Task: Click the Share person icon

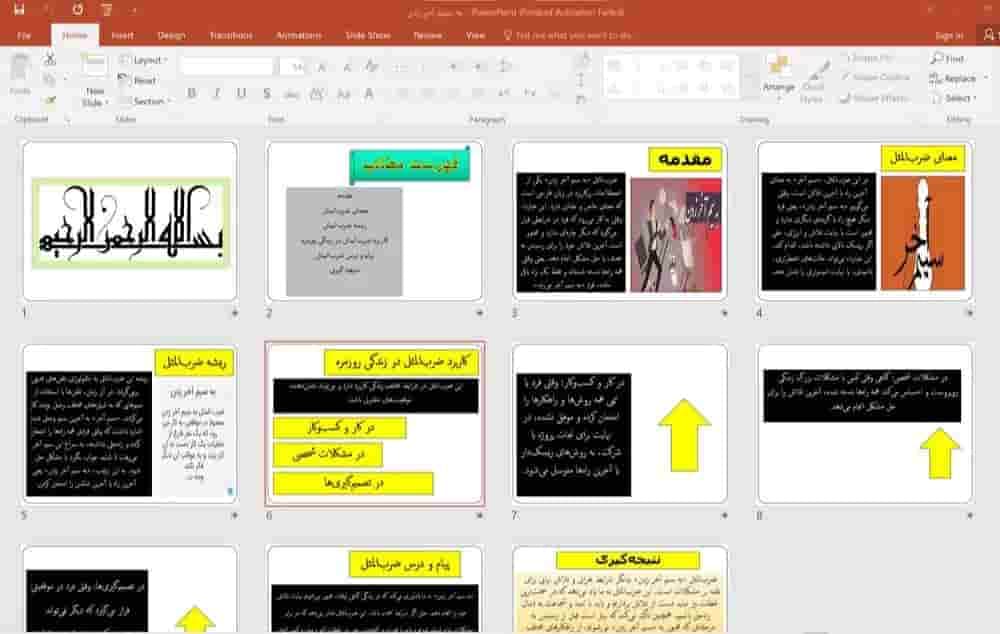Action: 989,34
